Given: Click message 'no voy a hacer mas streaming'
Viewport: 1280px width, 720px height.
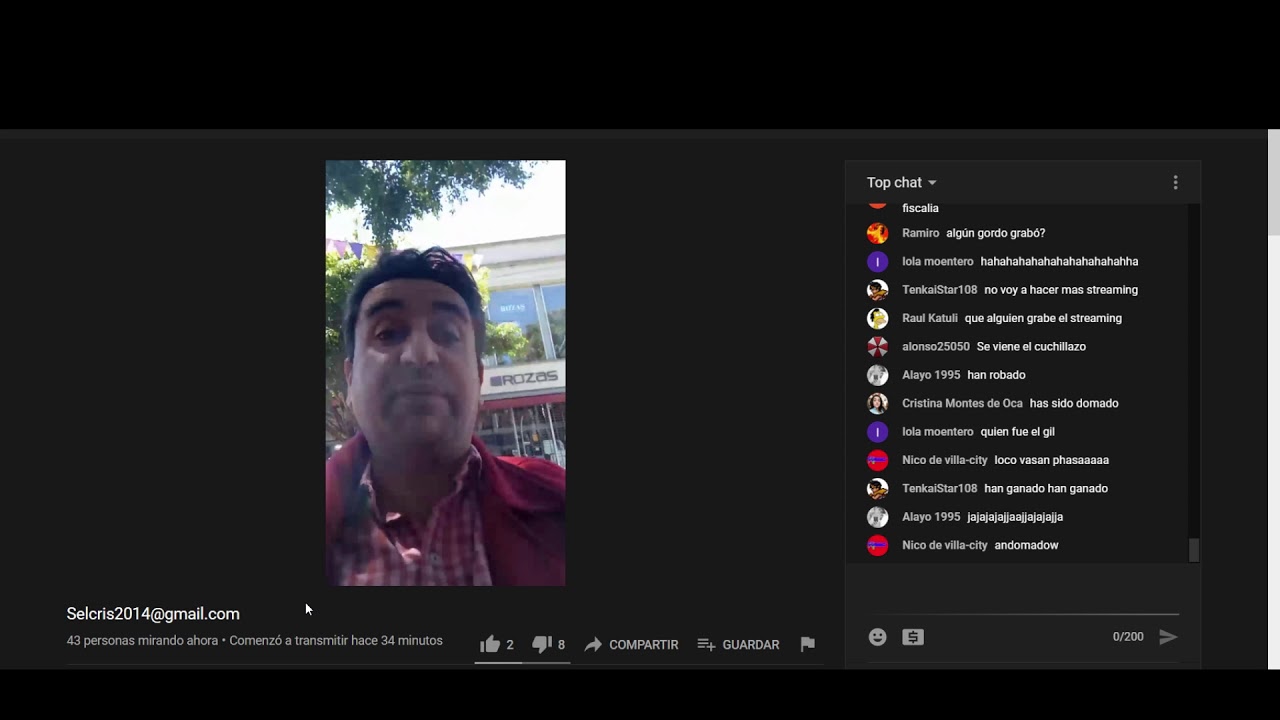Looking at the screenshot, I should click(x=1061, y=290).
